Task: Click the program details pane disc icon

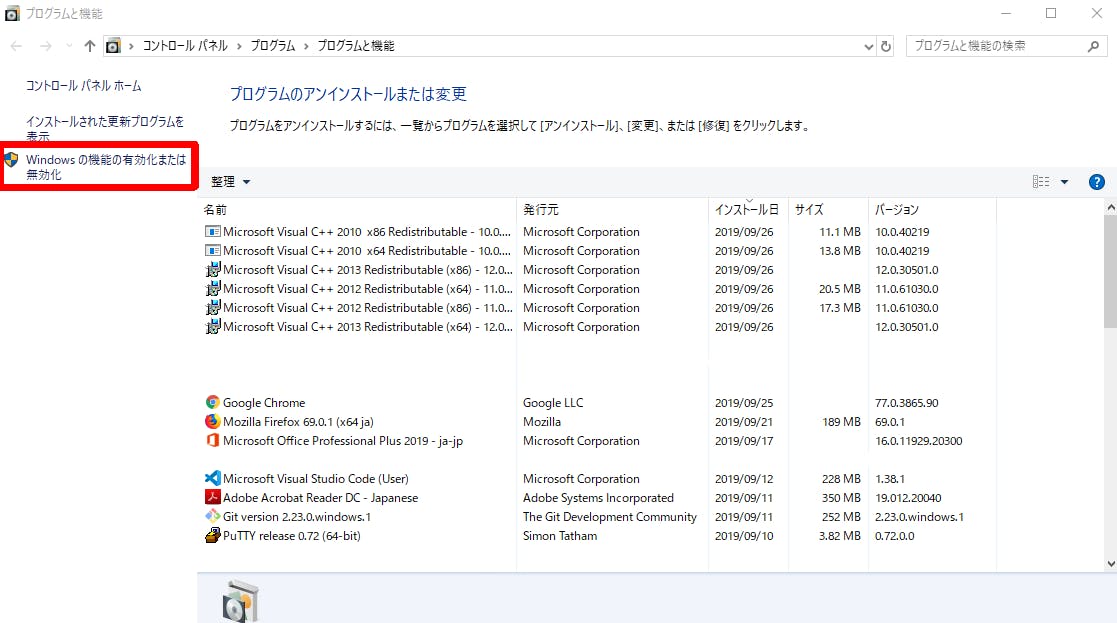Action: tap(240, 602)
